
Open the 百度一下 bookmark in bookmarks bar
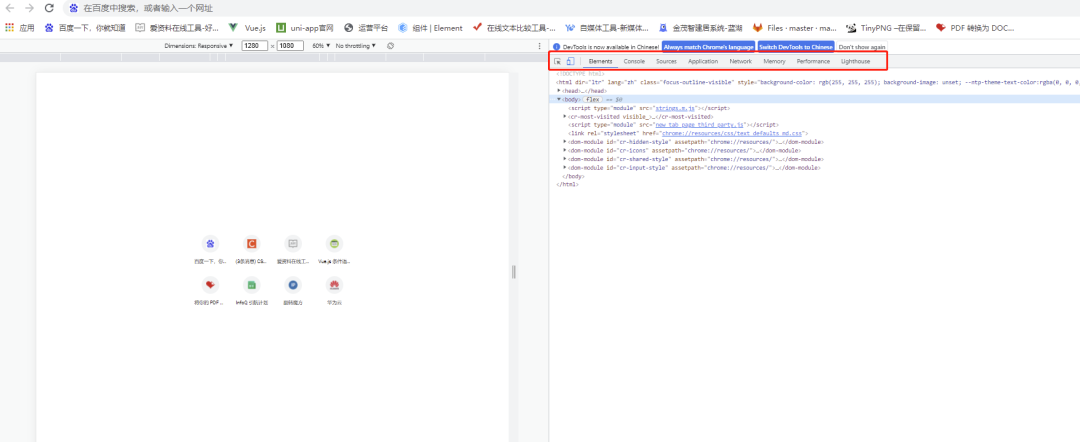click(x=85, y=28)
